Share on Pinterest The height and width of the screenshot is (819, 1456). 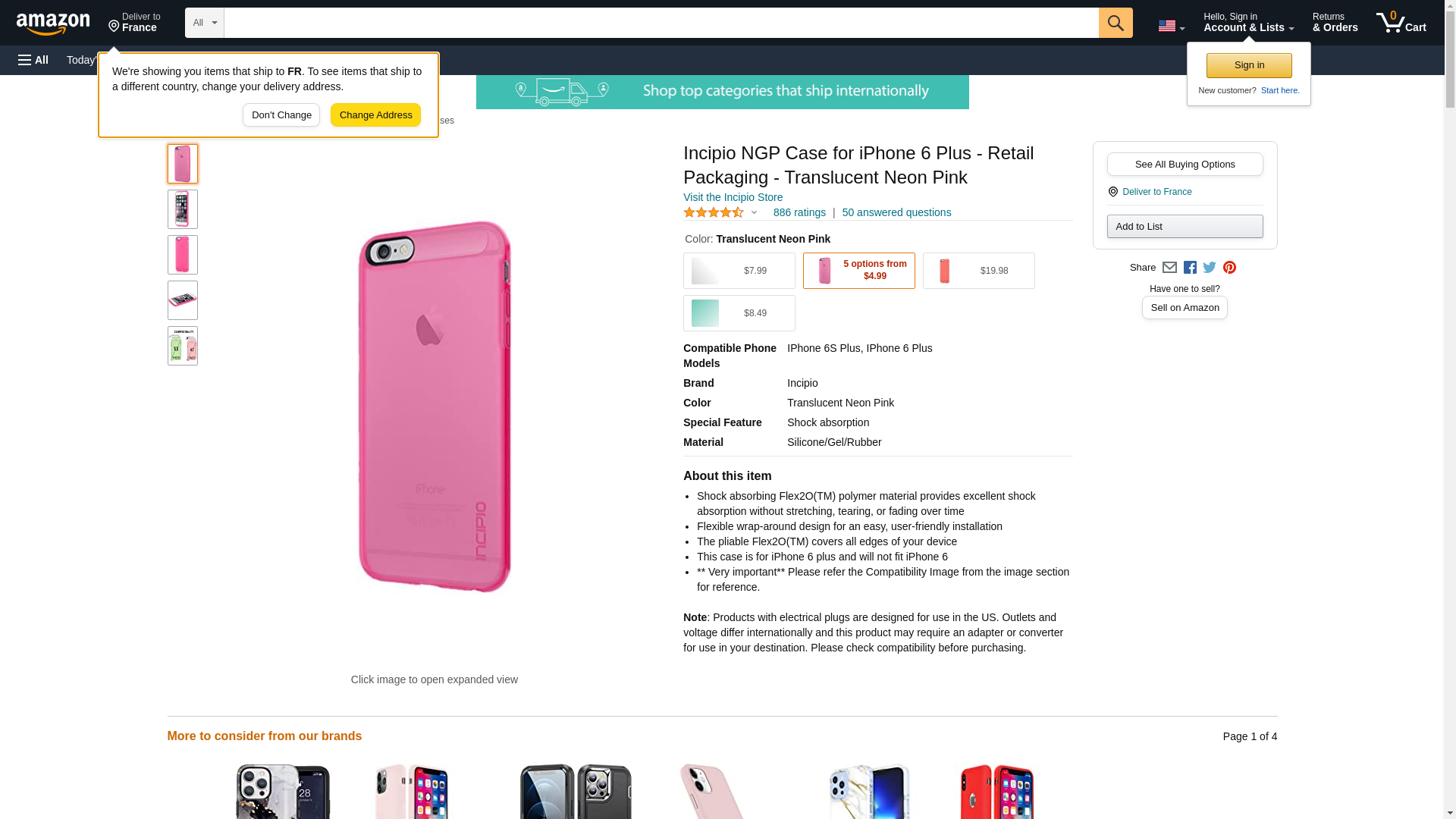tap(1229, 268)
